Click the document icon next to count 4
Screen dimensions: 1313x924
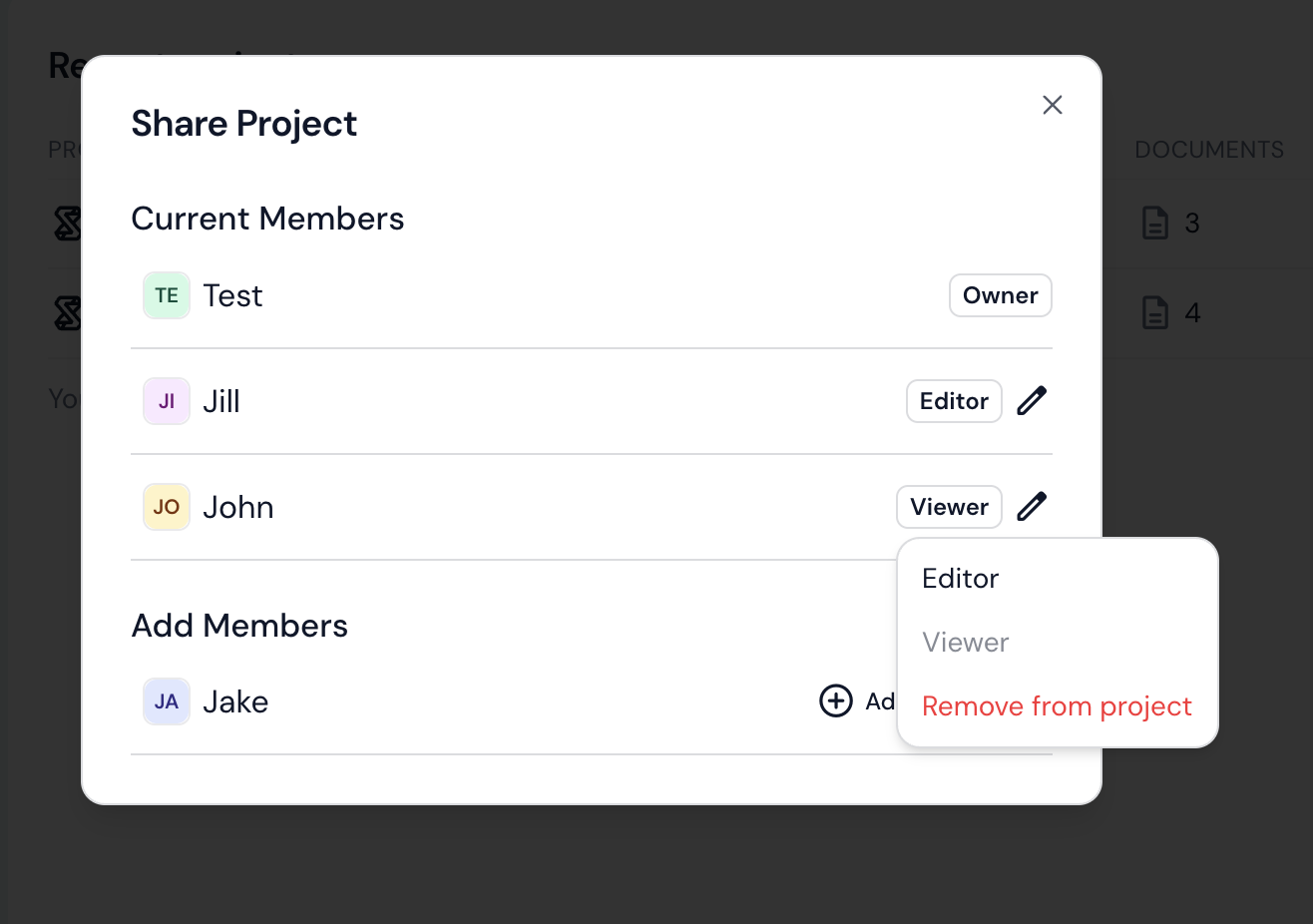(x=1155, y=313)
